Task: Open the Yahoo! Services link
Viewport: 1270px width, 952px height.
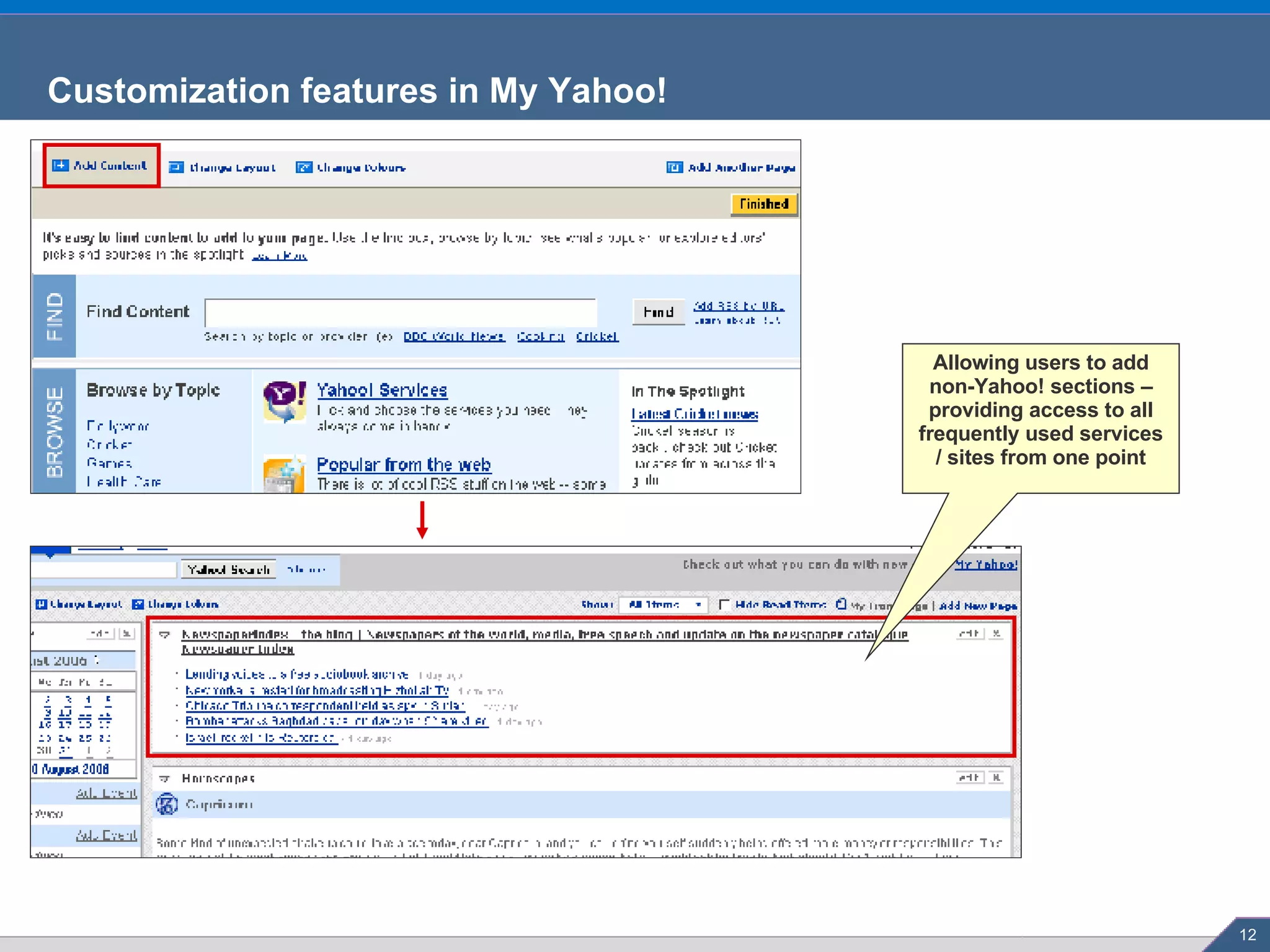Action: 382,390
